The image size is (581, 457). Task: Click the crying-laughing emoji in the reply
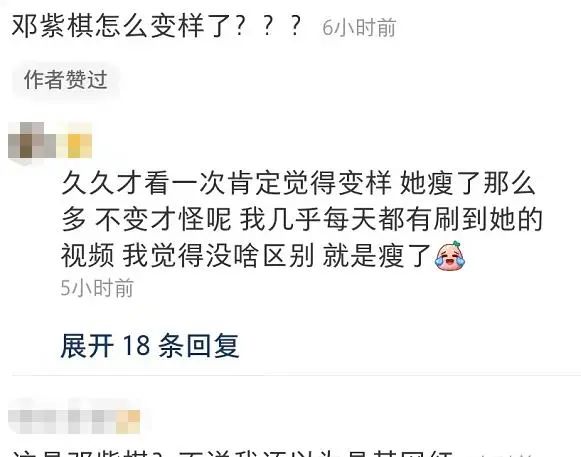[449, 255]
